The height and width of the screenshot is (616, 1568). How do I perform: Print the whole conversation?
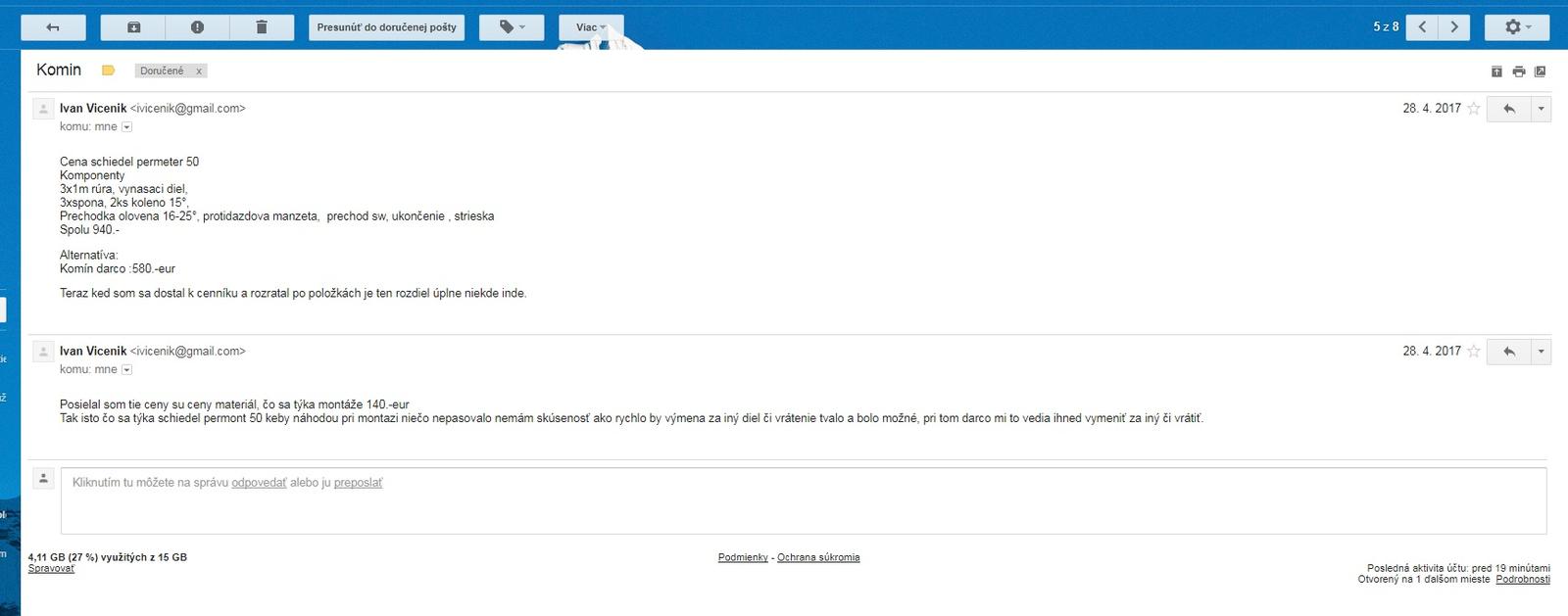tap(1518, 71)
